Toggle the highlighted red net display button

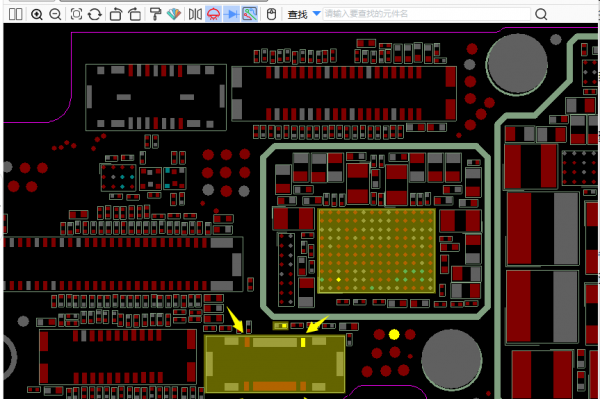click(x=214, y=15)
